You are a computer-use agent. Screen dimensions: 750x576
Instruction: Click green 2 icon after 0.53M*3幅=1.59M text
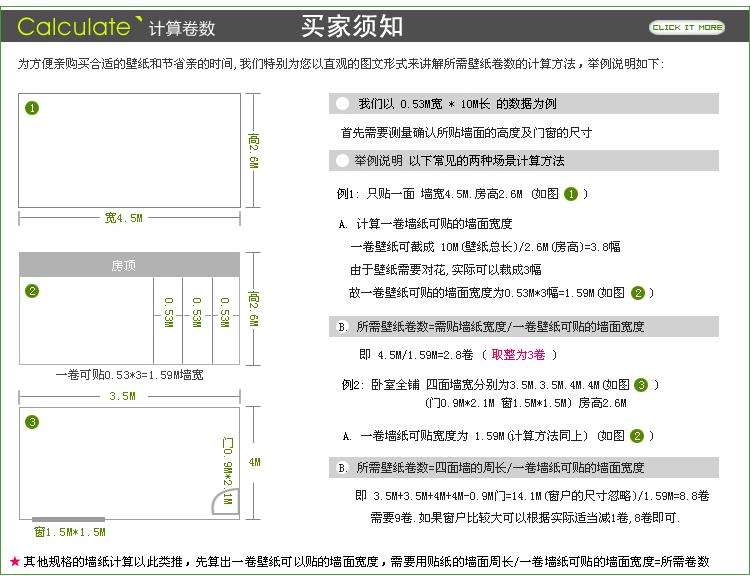point(637,293)
